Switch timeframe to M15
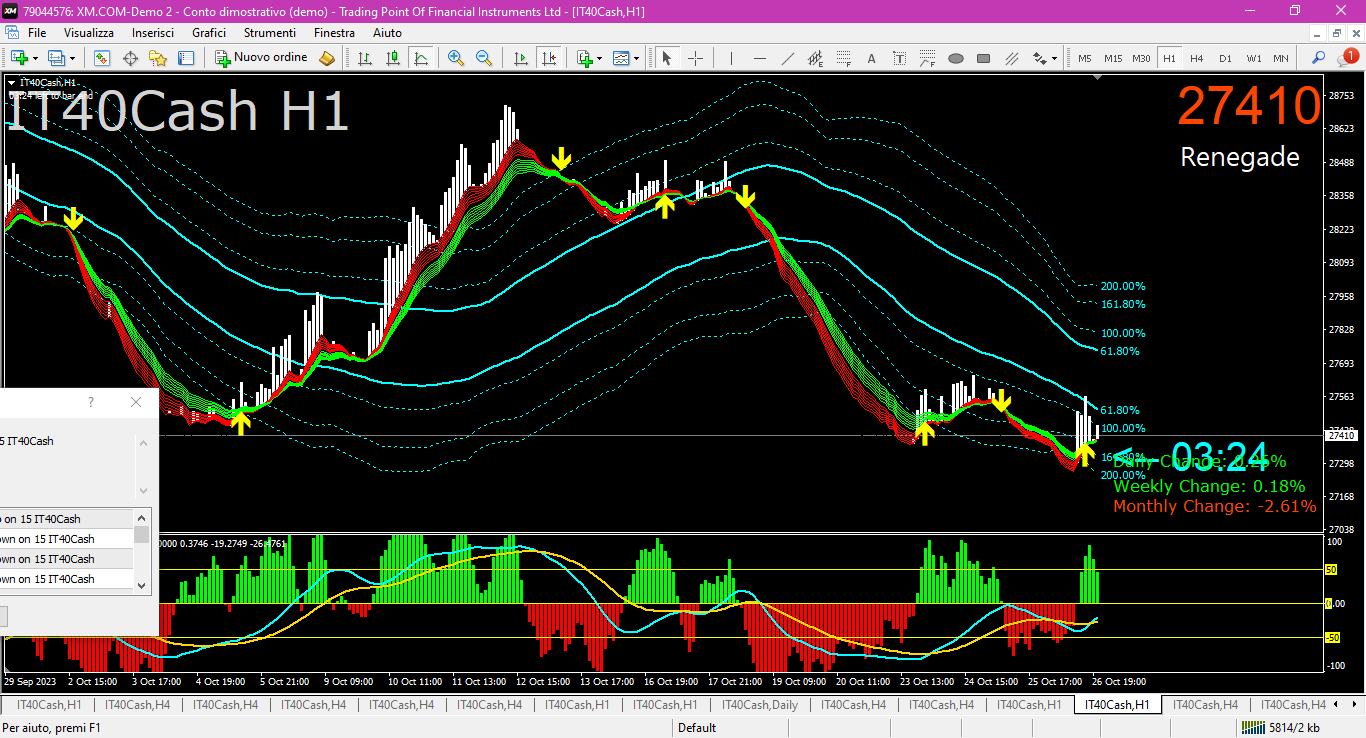The image size is (1366, 738). coord(1113,58)
